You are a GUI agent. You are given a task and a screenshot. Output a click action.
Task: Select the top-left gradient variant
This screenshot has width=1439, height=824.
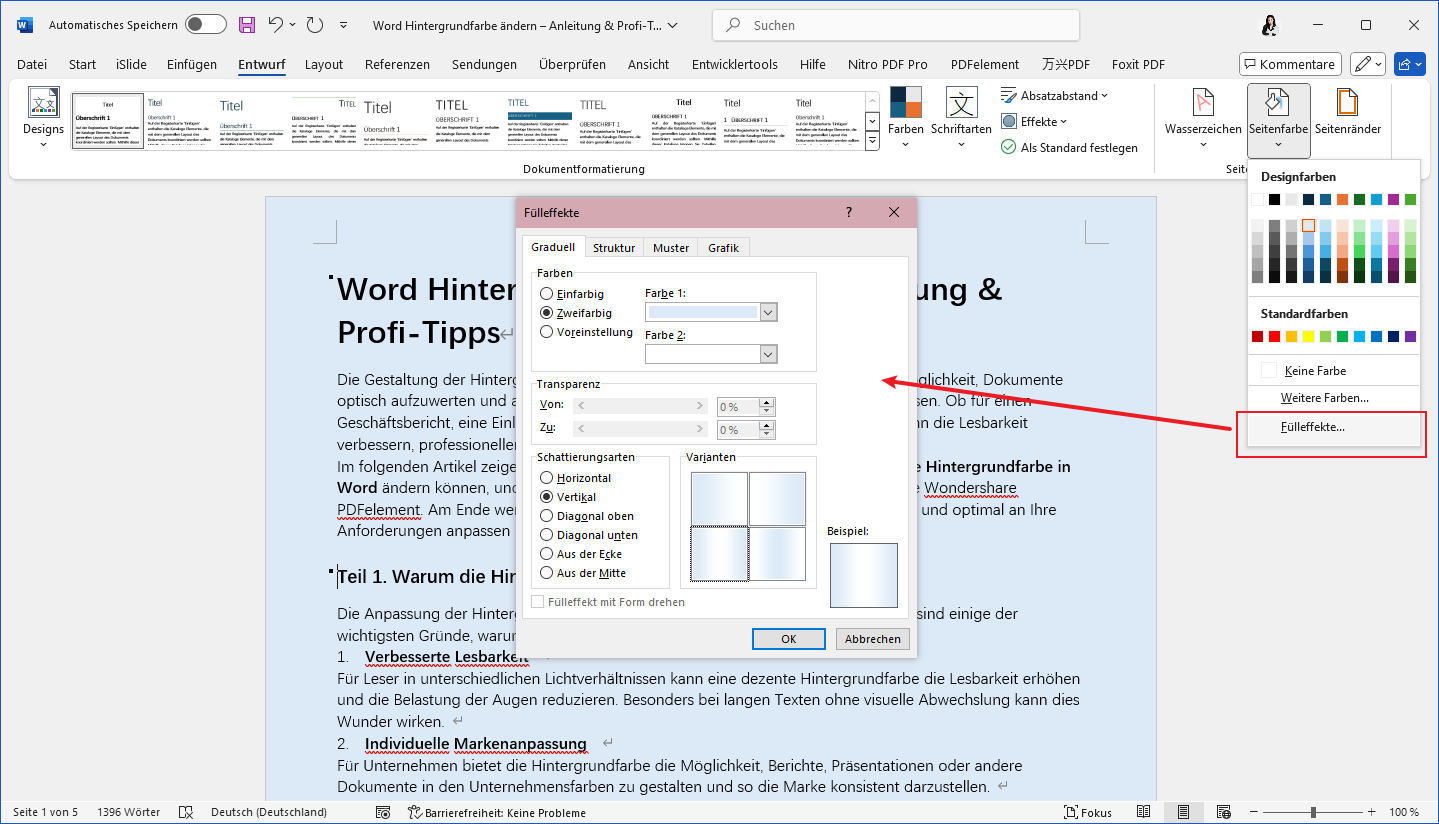(720, 498)
